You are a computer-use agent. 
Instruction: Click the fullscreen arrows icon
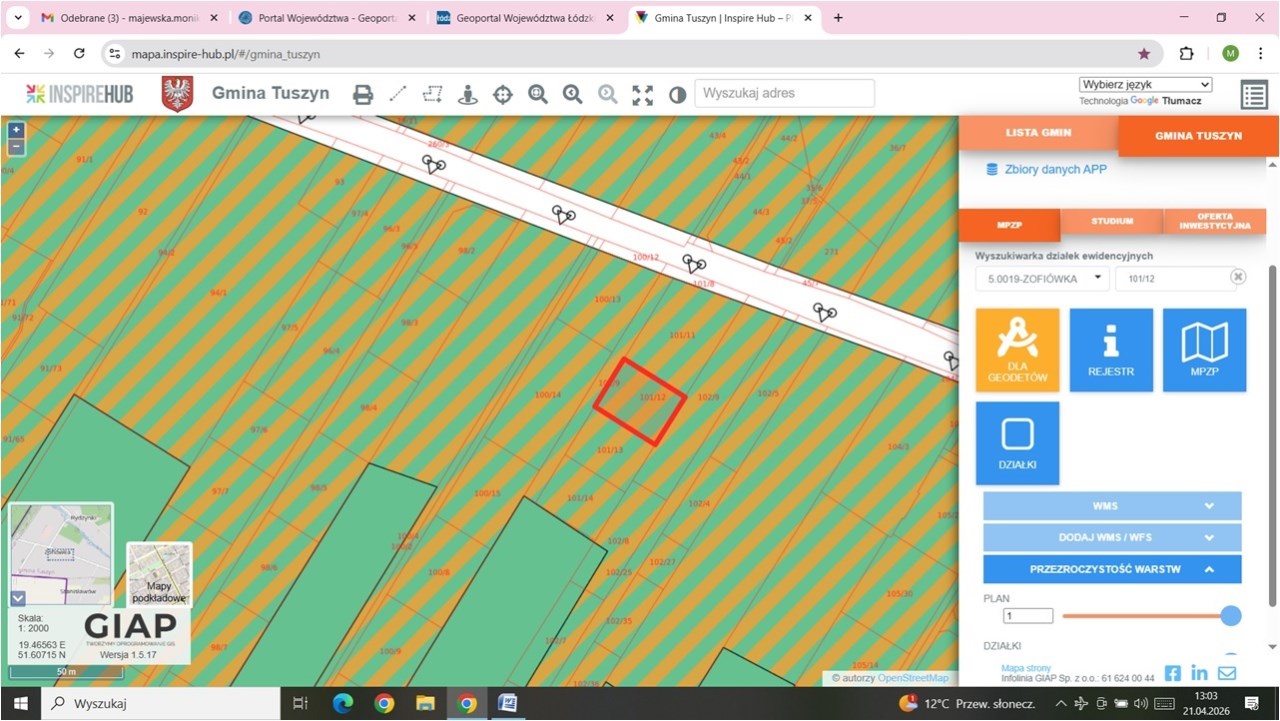(x=642, y=94)
